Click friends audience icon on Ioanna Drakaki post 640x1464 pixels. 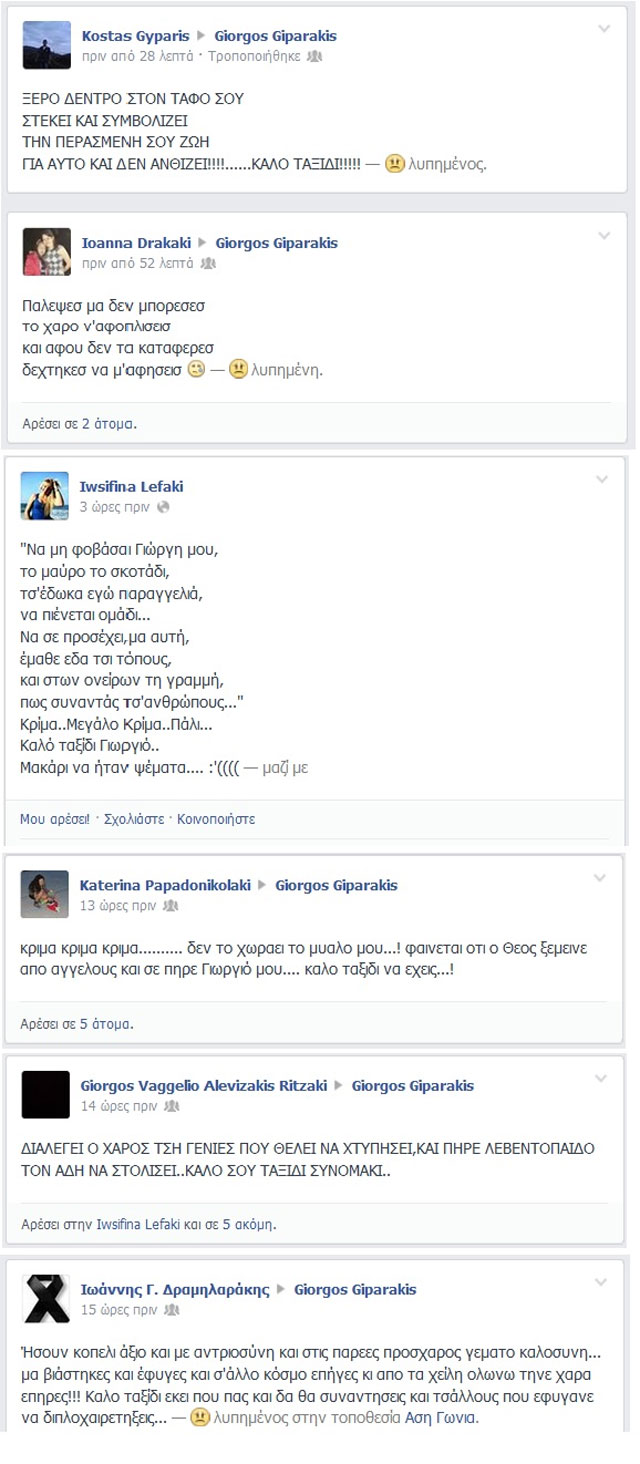point(208,264)
